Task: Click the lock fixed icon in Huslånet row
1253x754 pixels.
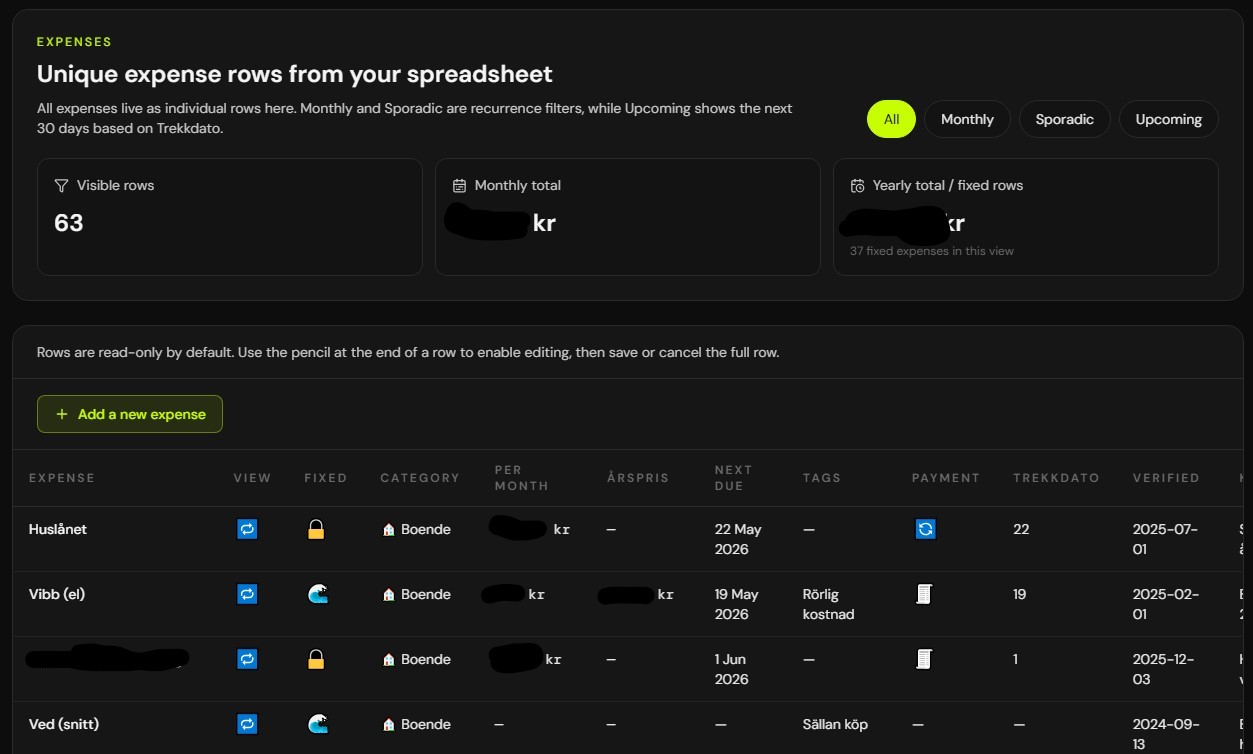Action: coord(316,529)
